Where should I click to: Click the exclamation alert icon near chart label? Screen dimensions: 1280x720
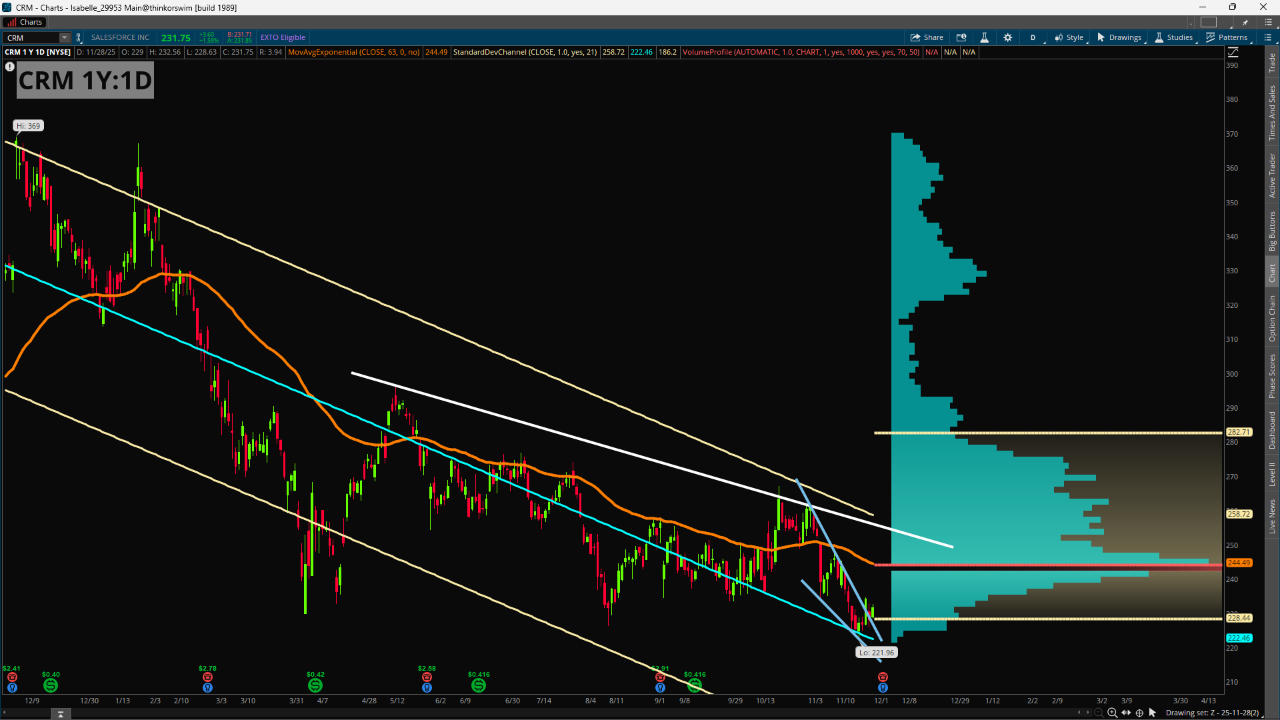pos(10,67)
